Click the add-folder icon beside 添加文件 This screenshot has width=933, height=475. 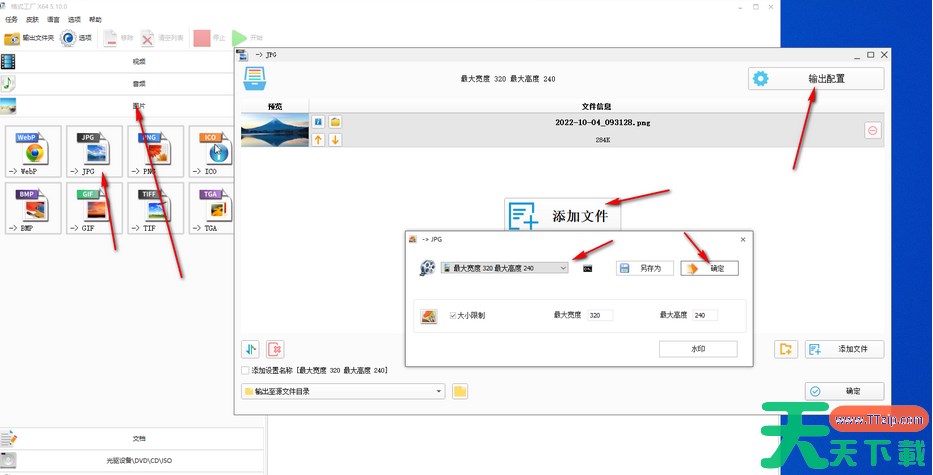tap(786, 349)
